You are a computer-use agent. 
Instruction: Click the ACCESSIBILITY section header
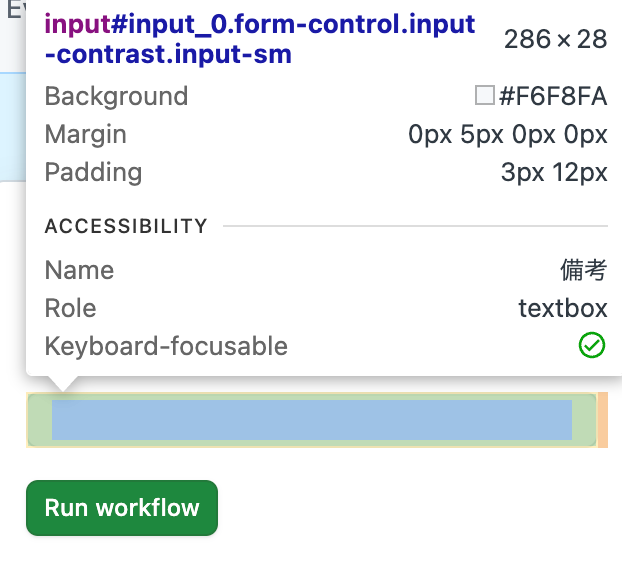(x=126, y=226)
